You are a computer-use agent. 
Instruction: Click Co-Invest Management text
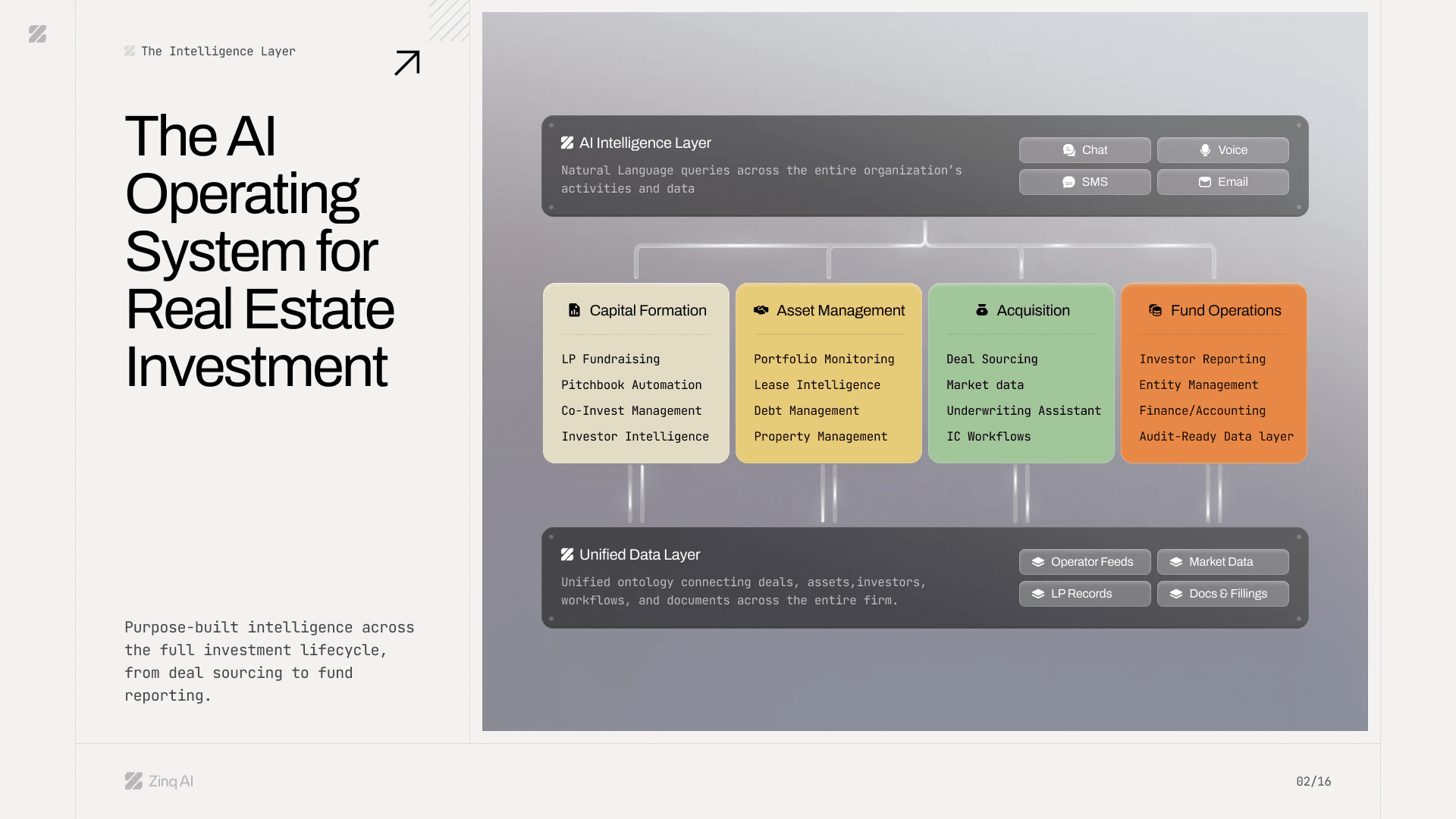click(632, 411)
